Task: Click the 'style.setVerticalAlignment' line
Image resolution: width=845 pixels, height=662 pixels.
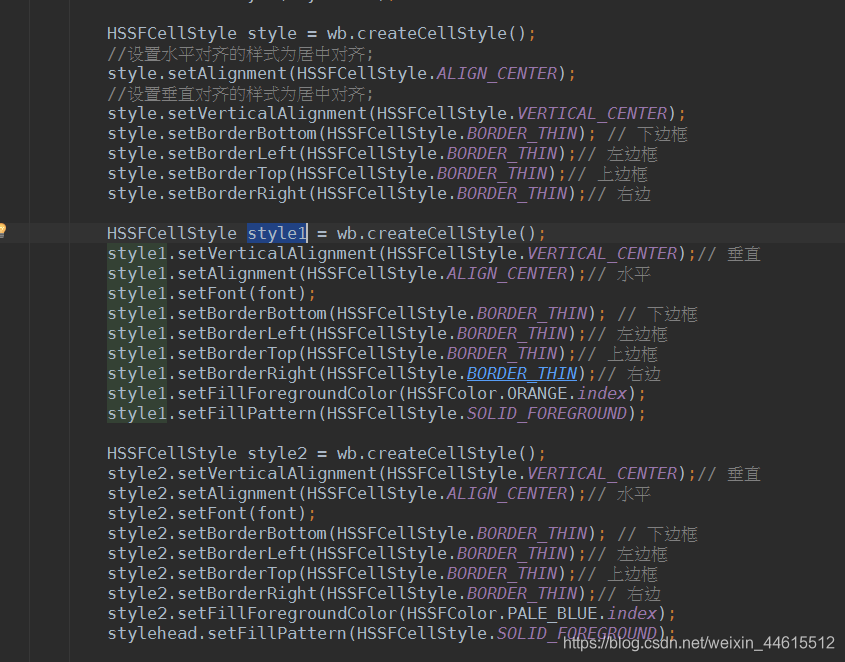Action: coord(396,113)
